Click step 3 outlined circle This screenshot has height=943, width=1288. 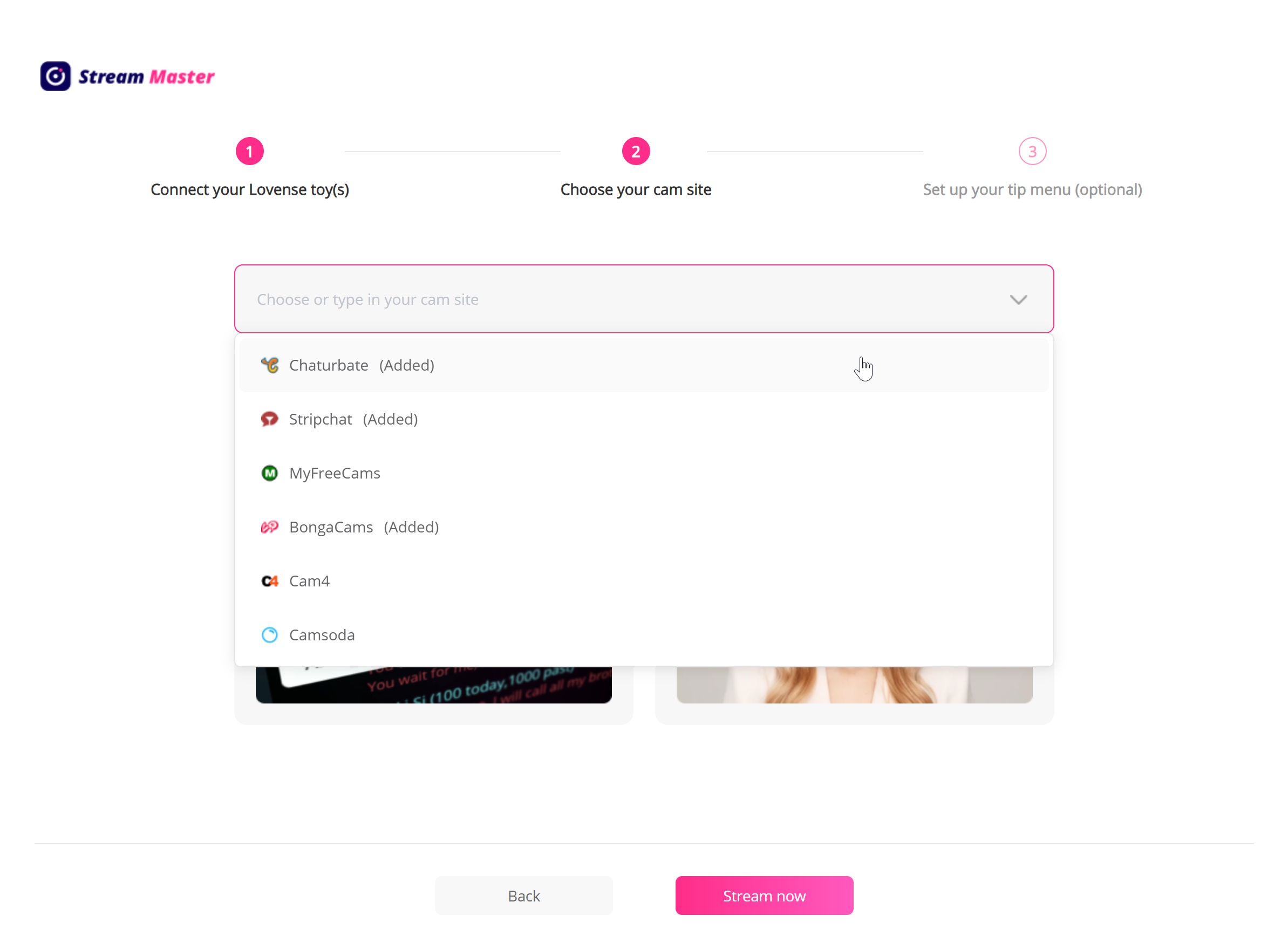click(1032, 151)
